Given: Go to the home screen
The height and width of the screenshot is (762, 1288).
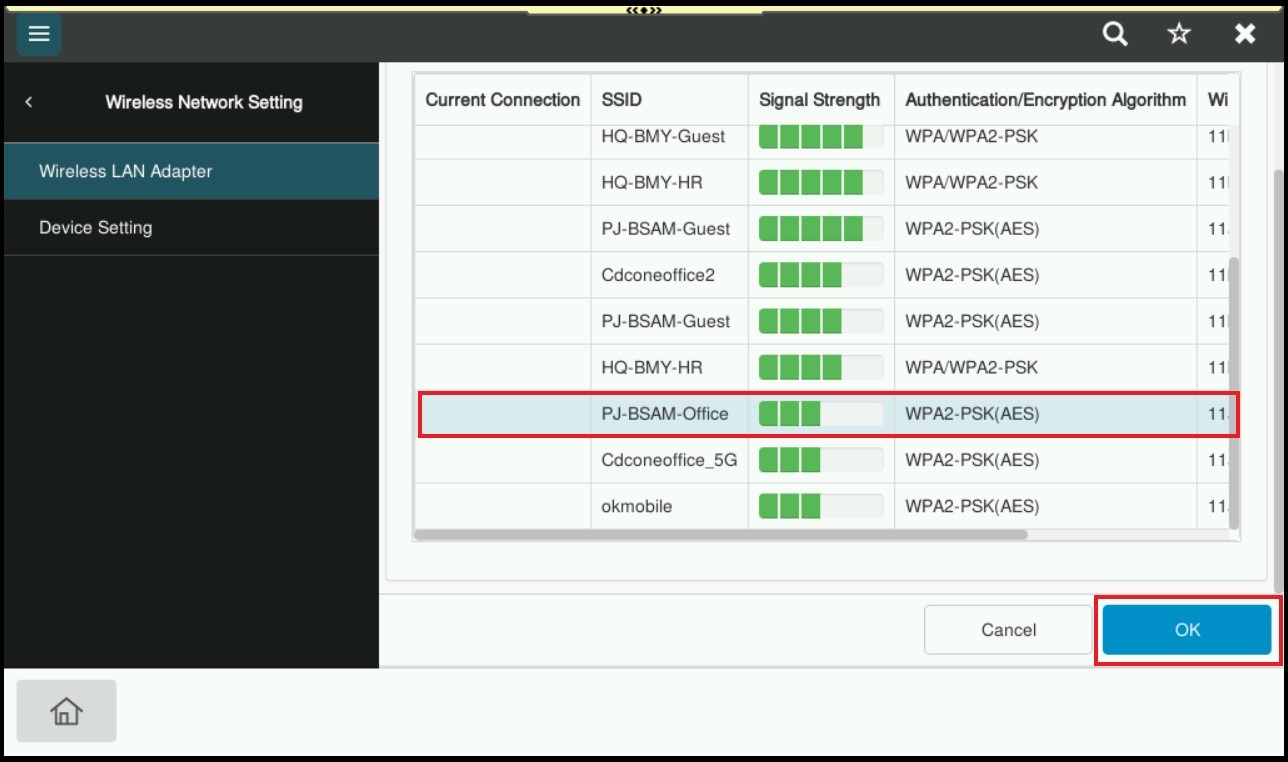Looking at the screenshot, I should coord(66,711).
